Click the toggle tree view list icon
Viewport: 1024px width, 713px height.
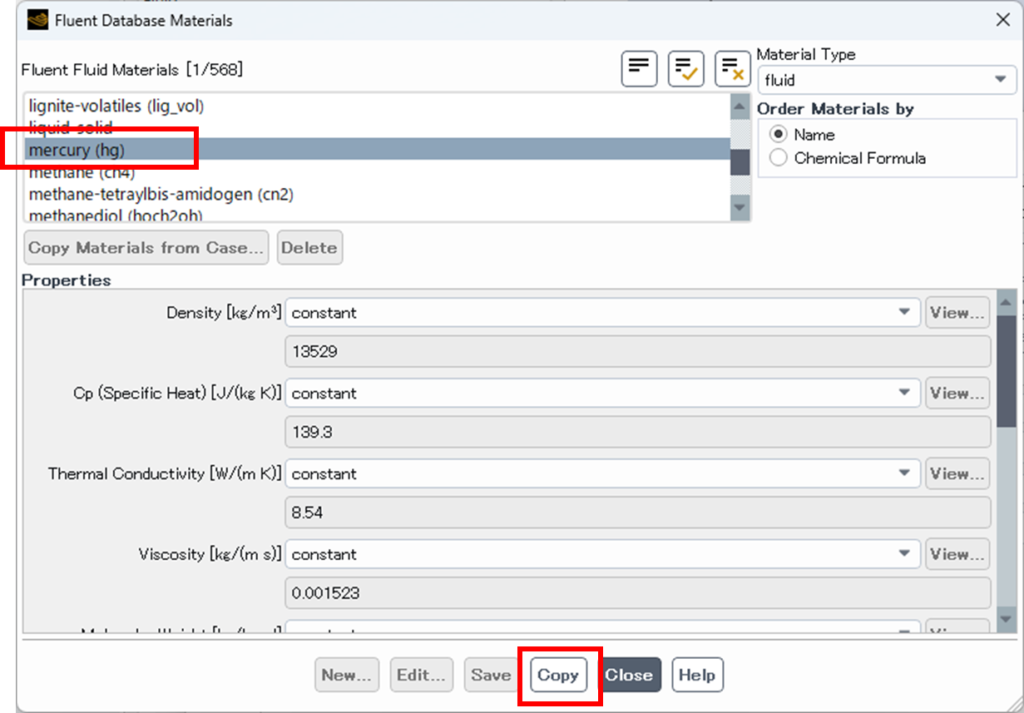(x=639, y=69)
